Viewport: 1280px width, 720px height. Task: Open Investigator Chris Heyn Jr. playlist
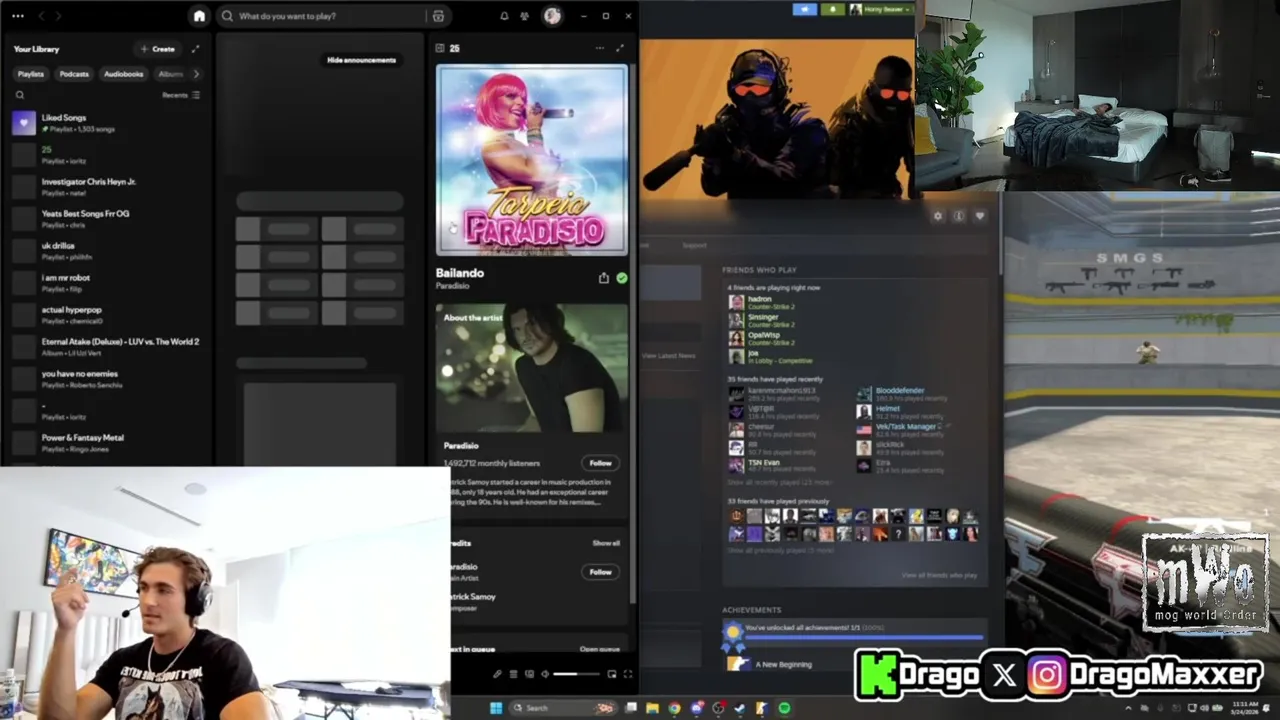click(106, 187)
